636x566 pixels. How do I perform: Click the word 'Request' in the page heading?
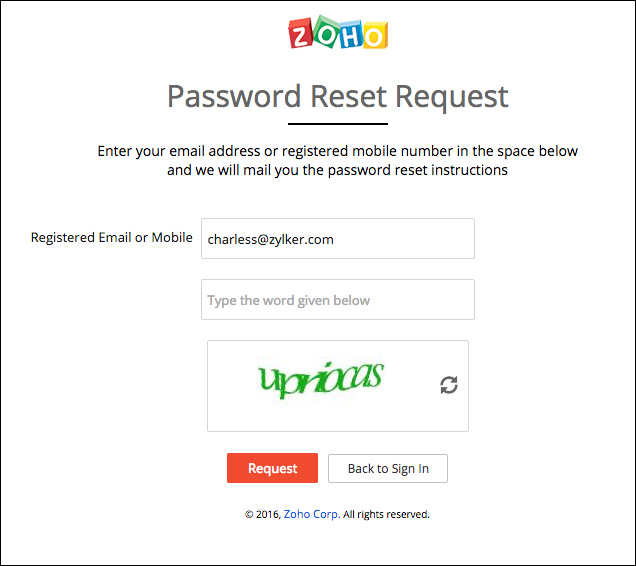(452, 97)
